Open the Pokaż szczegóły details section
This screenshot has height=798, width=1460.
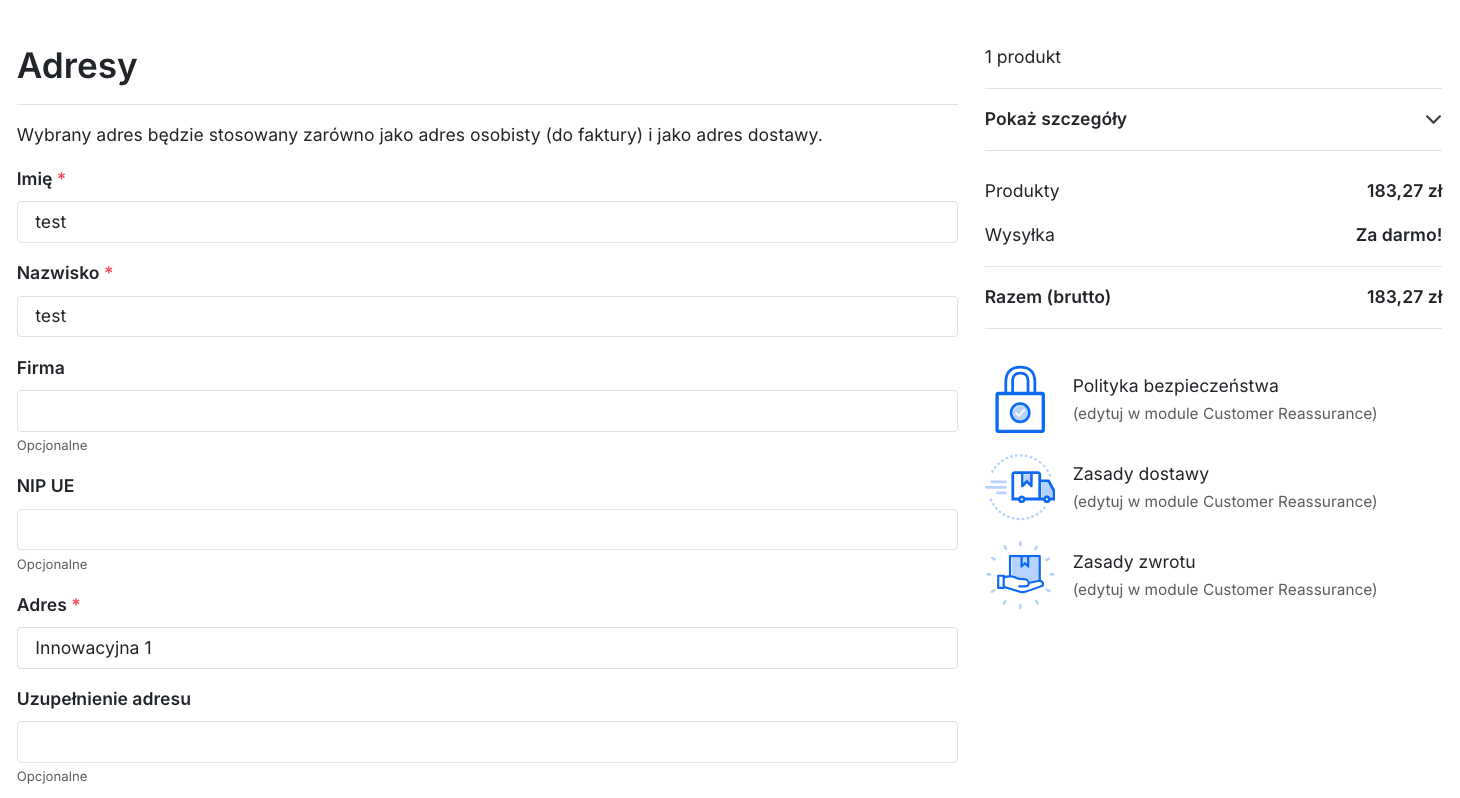(x=1213, y=119)
